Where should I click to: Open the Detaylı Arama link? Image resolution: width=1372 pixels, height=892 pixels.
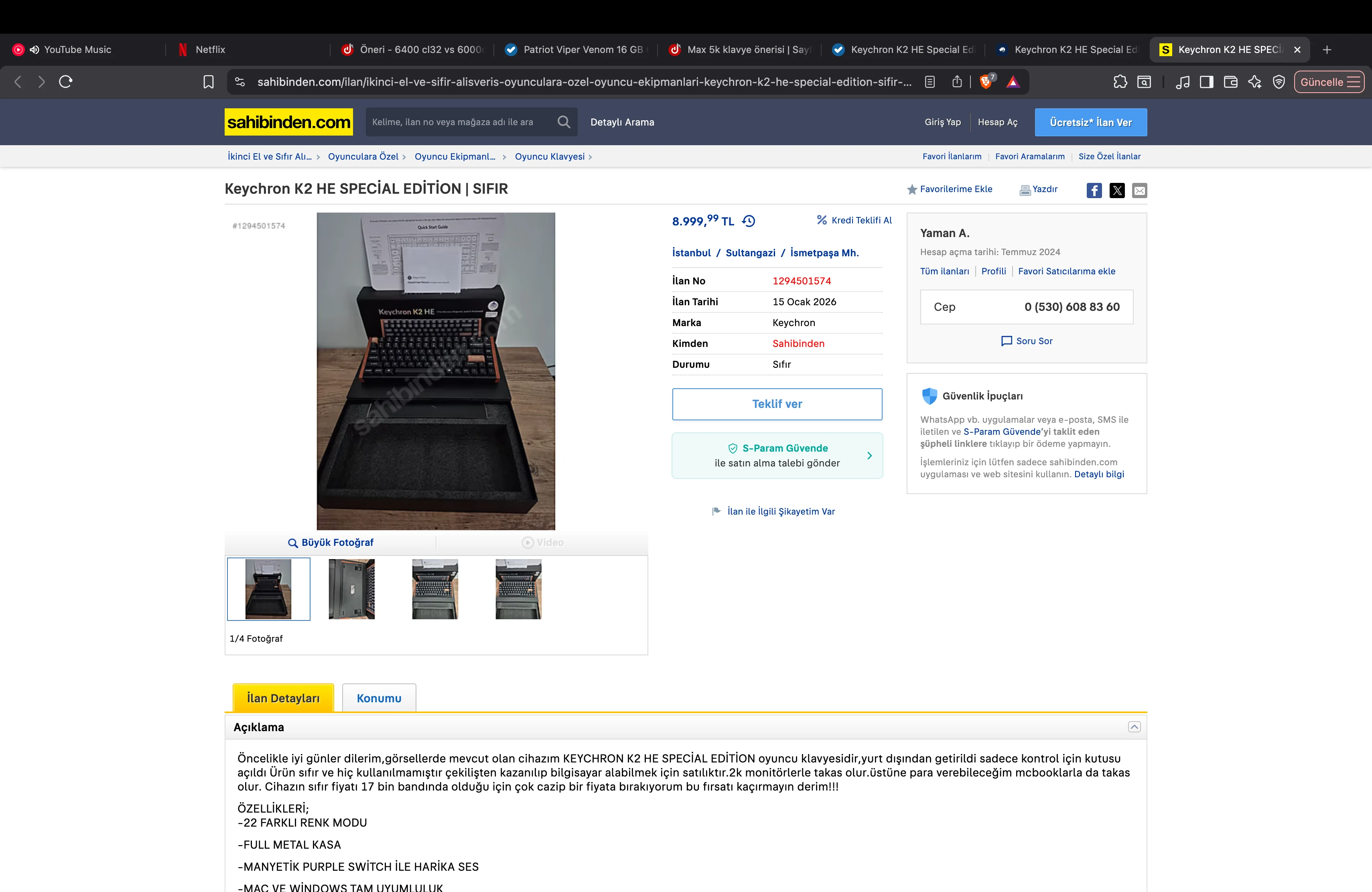pyautogui.click(x=622, y=122)
